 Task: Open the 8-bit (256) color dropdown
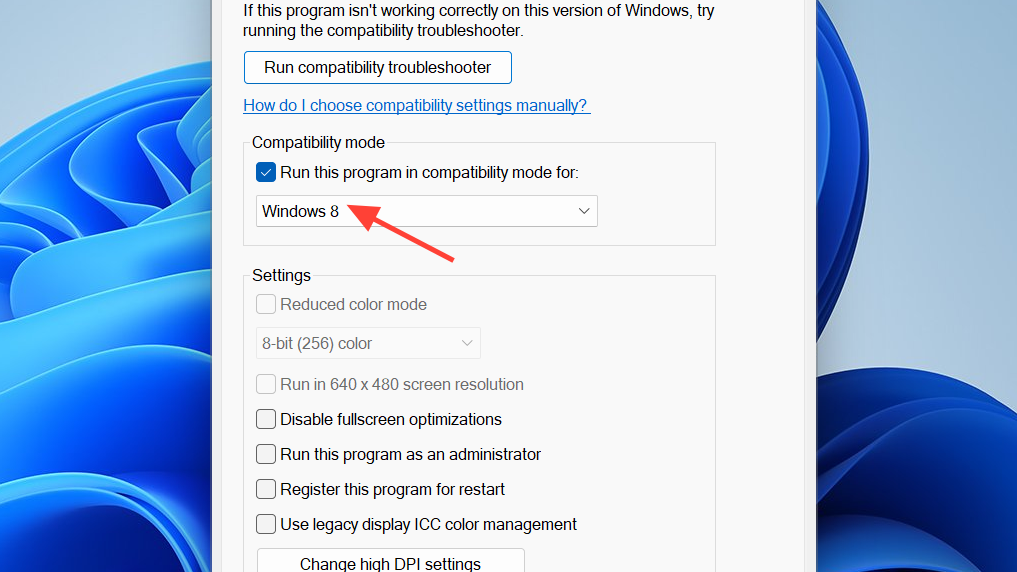[368, 343]
